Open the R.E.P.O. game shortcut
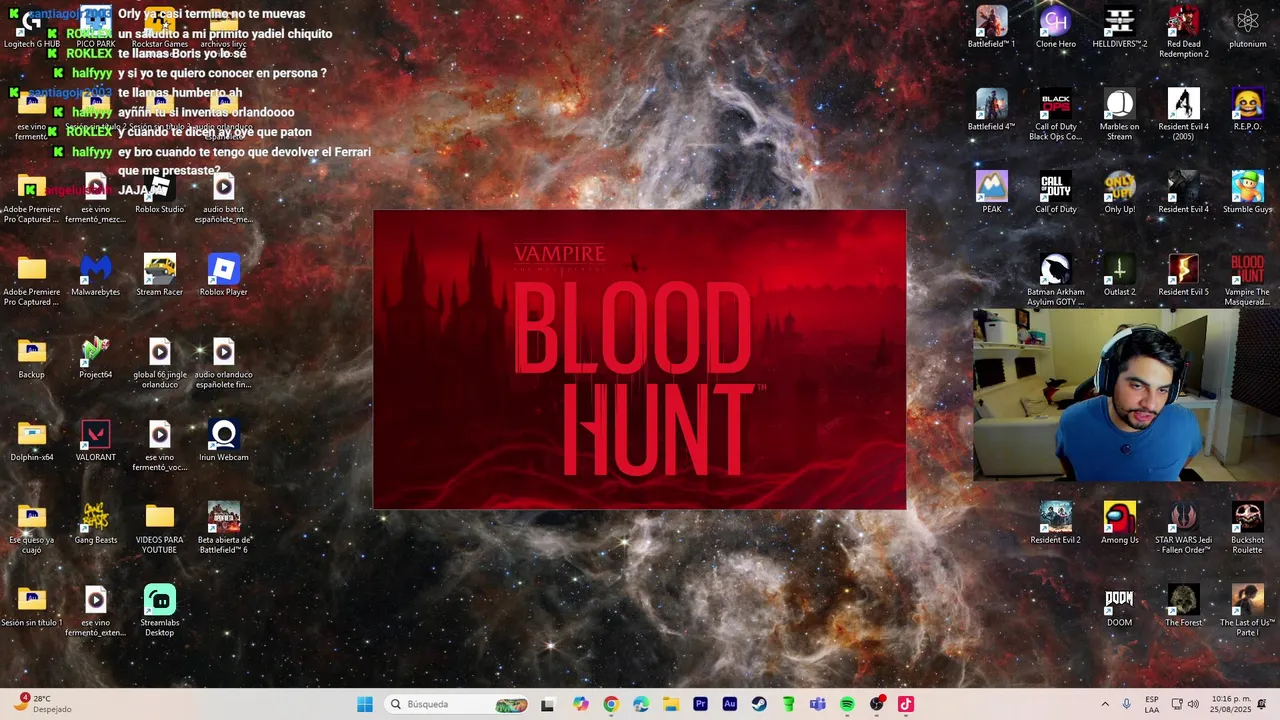The width and height of the screenshot is (1280, 720). pyautogui.click(x=1247, y=110)
